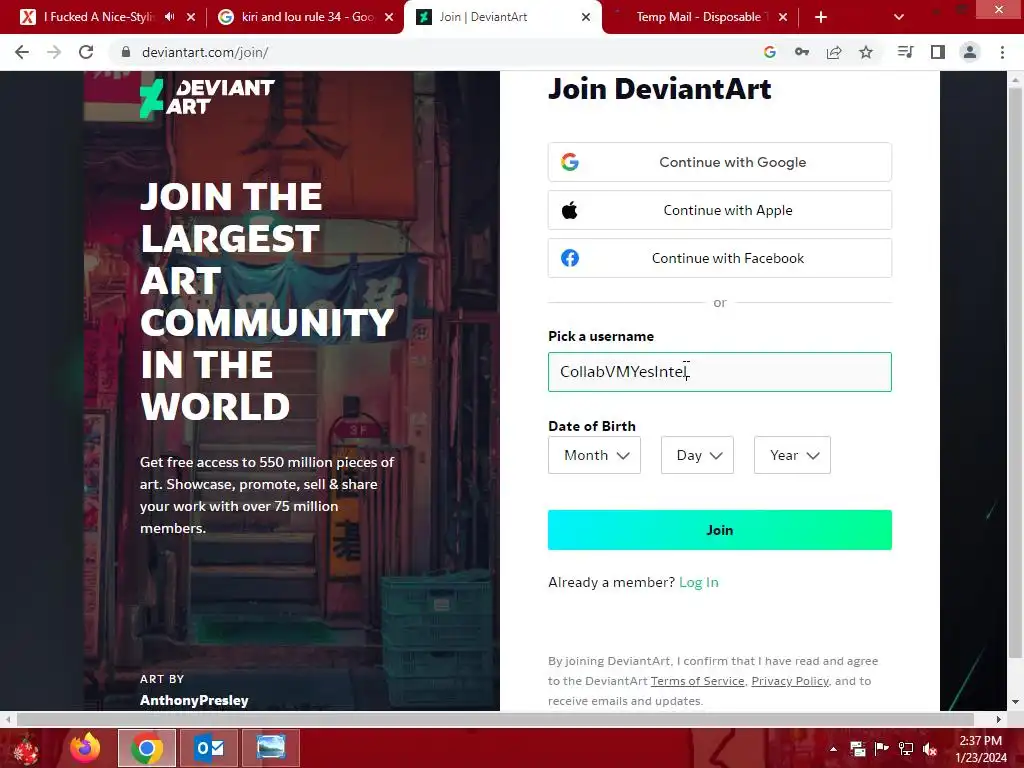Open the picture viewer taskbar icon
This screenshot has width=1024, height=768.
pos(270,748)
